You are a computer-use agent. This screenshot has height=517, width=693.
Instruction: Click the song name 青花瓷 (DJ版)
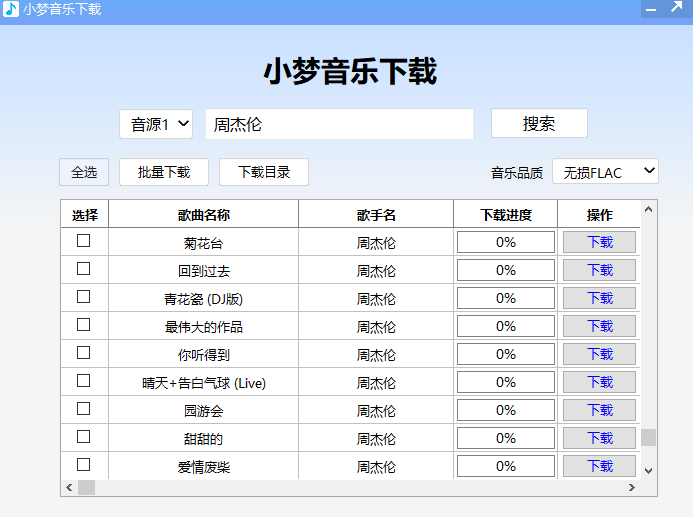(x=203, y=299)
